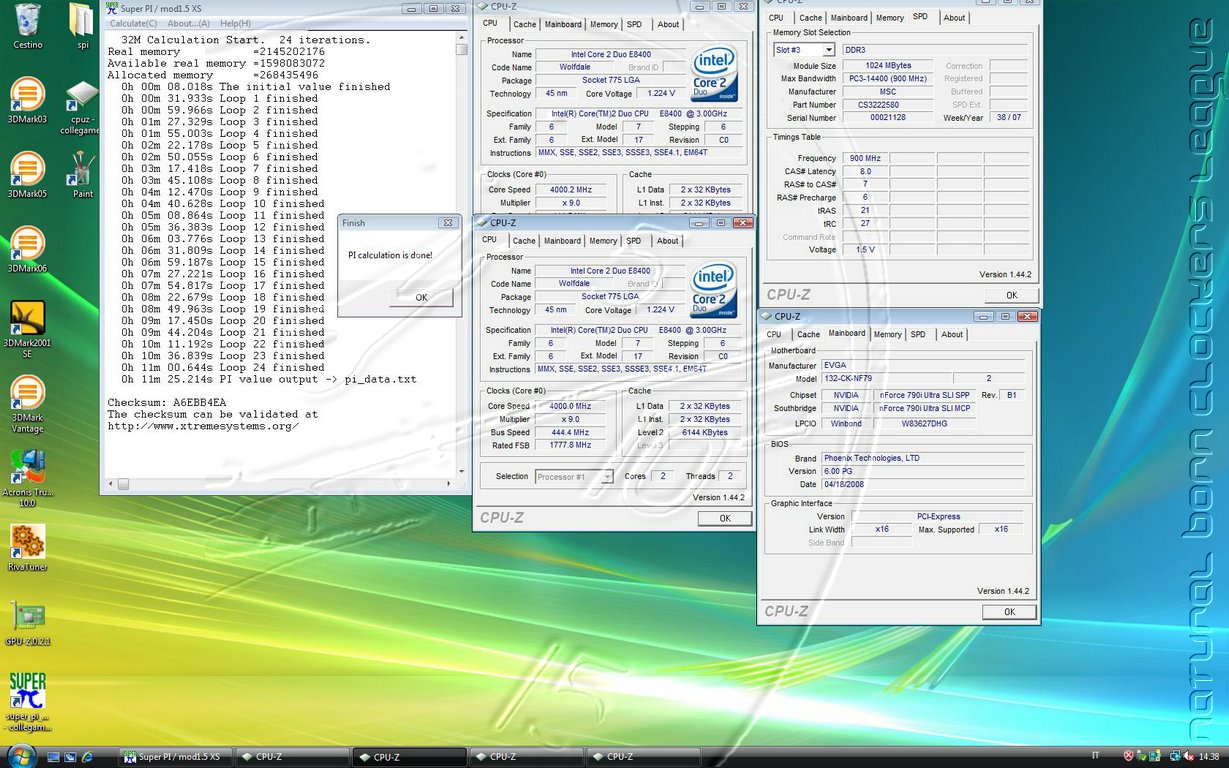
Task: Click the Super PI title bar icon
Action: [111, 9]
